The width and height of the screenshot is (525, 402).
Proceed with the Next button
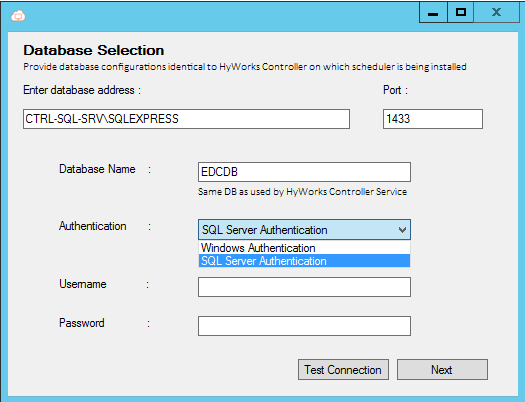click(x=442, y=370)
